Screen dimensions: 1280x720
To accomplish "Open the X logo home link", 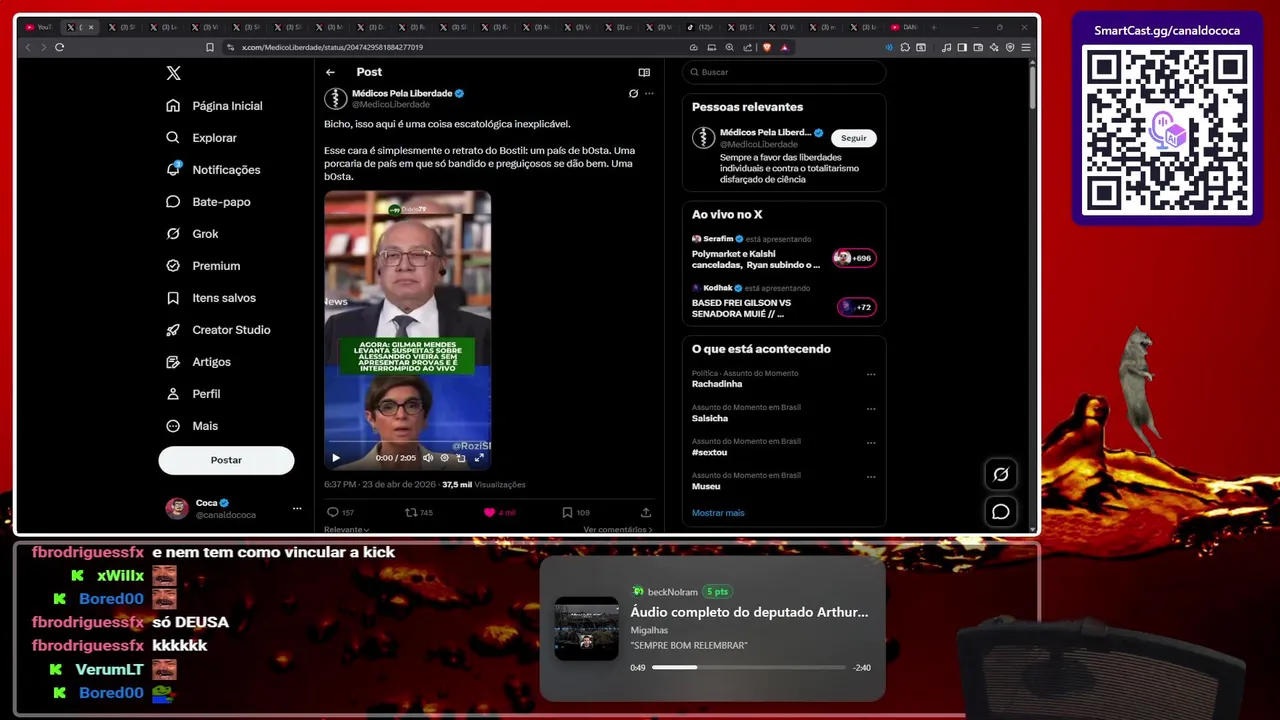I will [x=173, y=73].
